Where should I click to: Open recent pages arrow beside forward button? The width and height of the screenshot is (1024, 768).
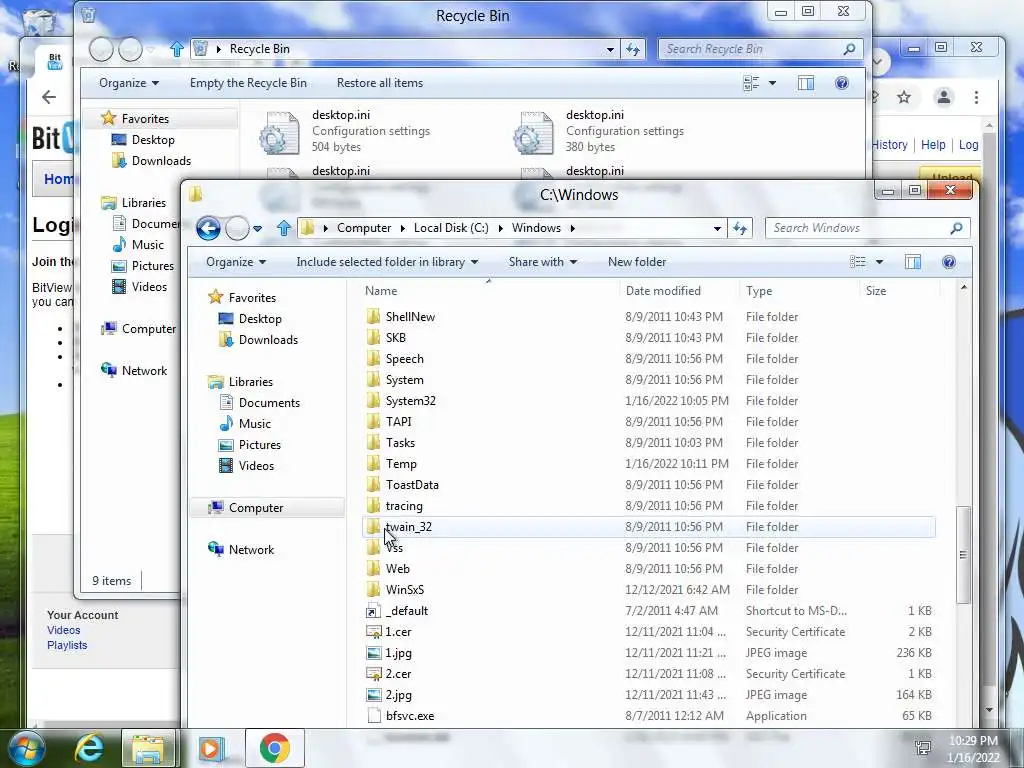point(258,229)
